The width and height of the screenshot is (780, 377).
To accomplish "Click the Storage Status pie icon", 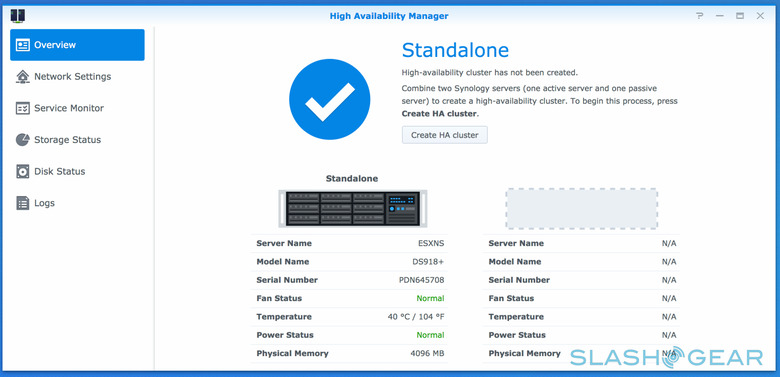I will click(22, 140).
